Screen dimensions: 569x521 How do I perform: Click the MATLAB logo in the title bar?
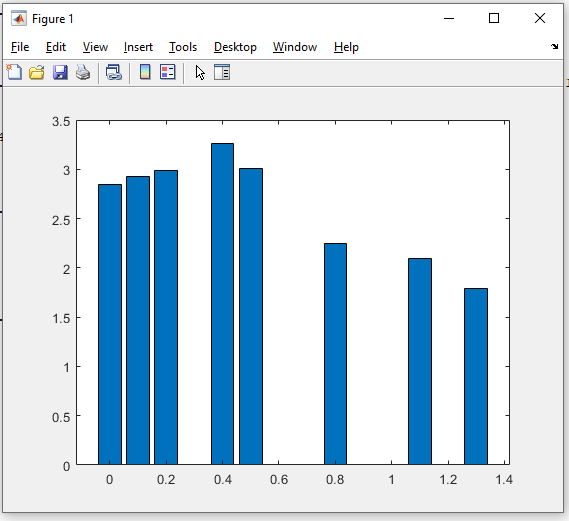pos(19,19)
